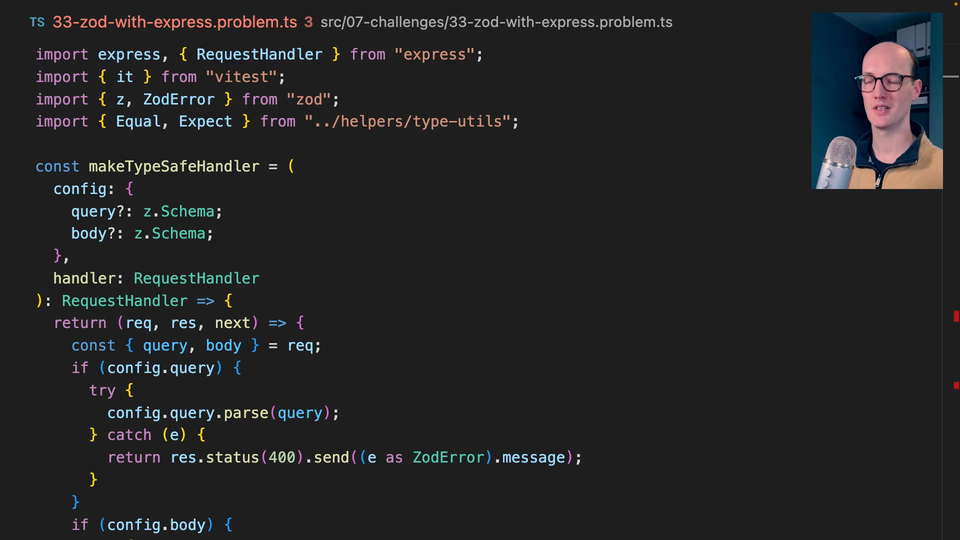Viewport: 960px width, 540px height.
Task: Click the problem count badge 3 on the tab
Action: point(308,22)
